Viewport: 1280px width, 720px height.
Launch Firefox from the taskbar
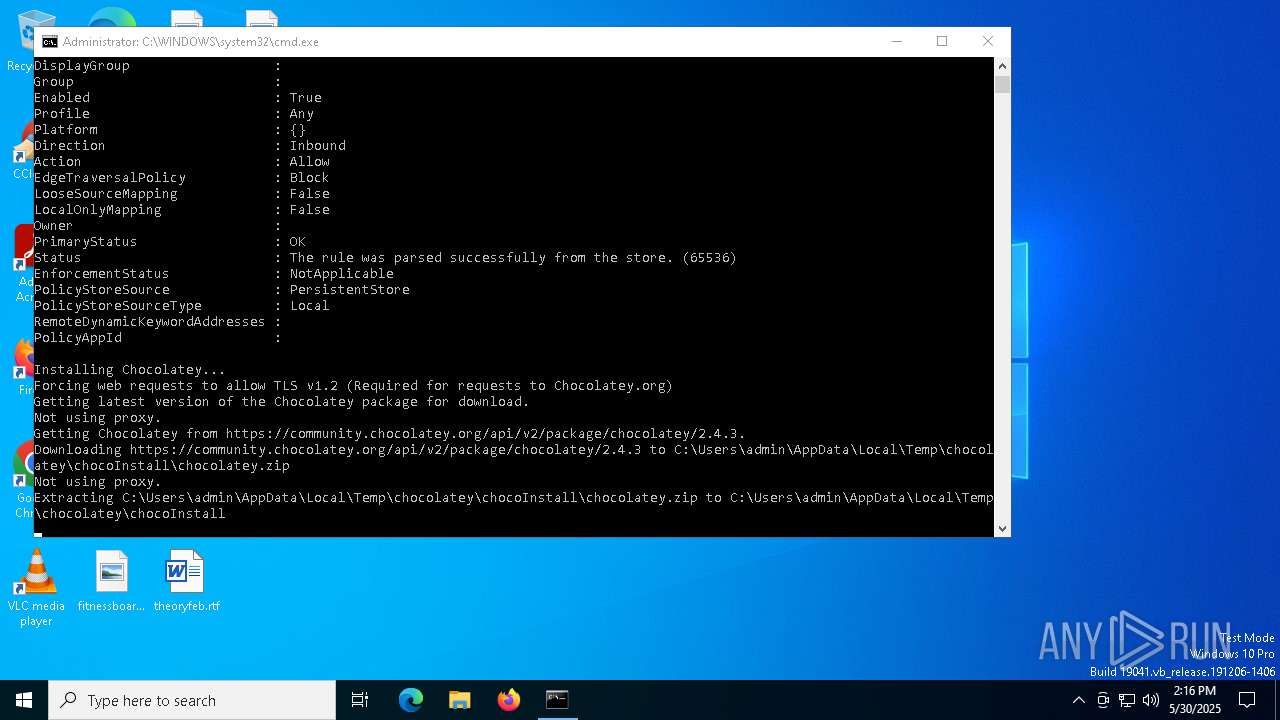509,700
